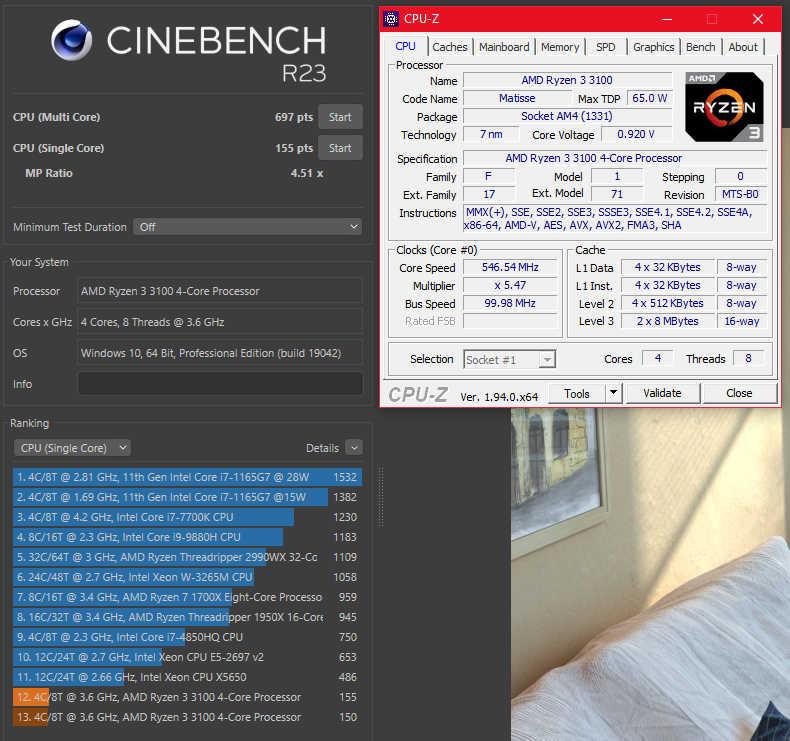Select ranking row 12 Ryzen 3 3100 scoring 155
This screenshot has width=790, height=741.
click(187, 697)
